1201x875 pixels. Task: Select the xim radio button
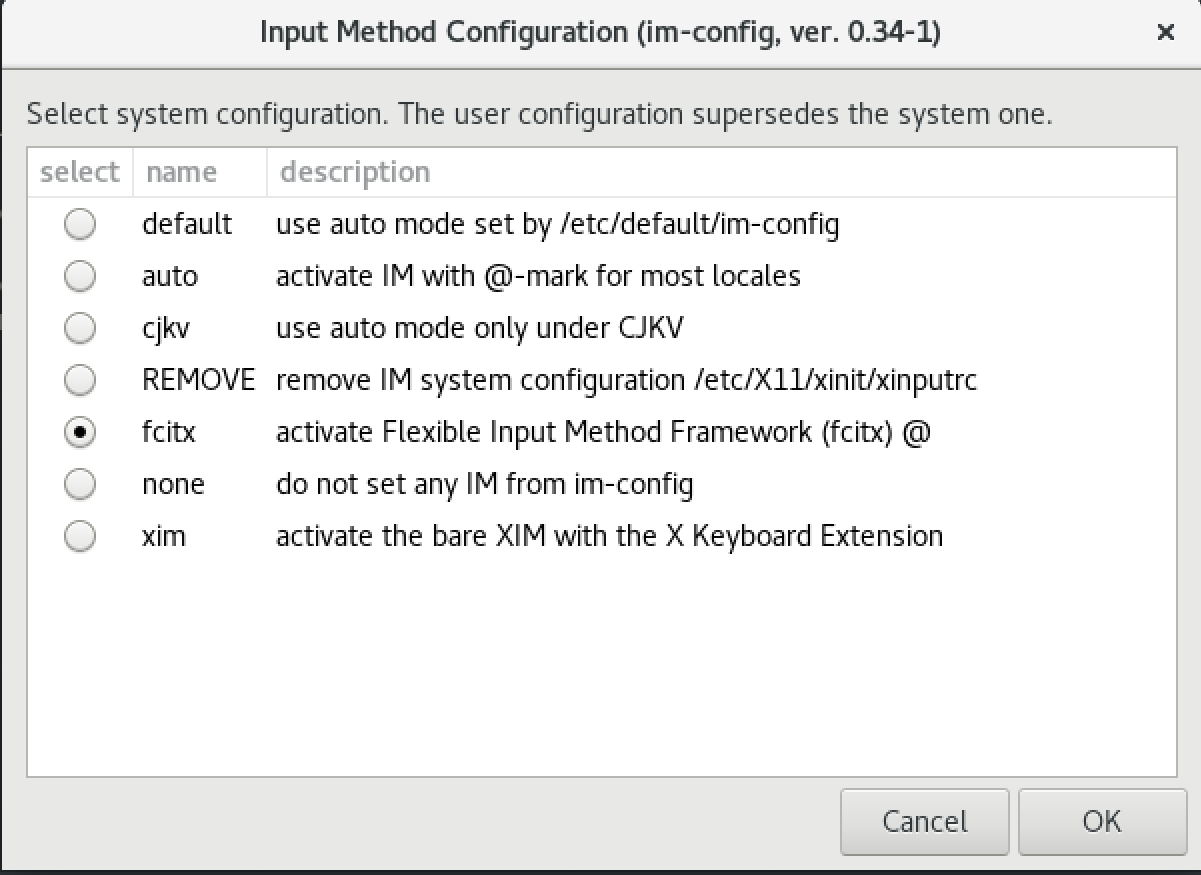[x=80, y=536]
